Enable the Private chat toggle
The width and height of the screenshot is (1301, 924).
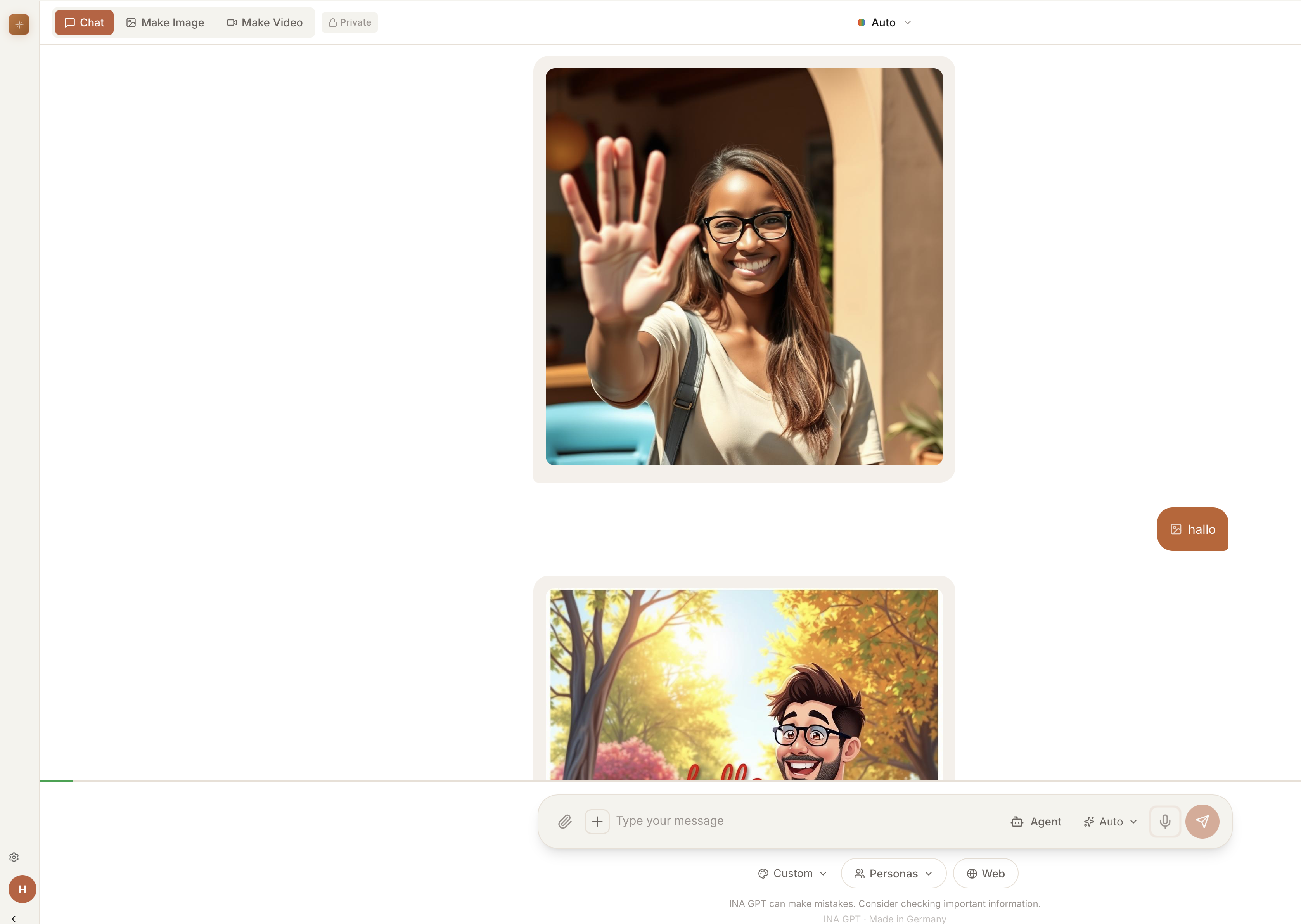point(349,22)
